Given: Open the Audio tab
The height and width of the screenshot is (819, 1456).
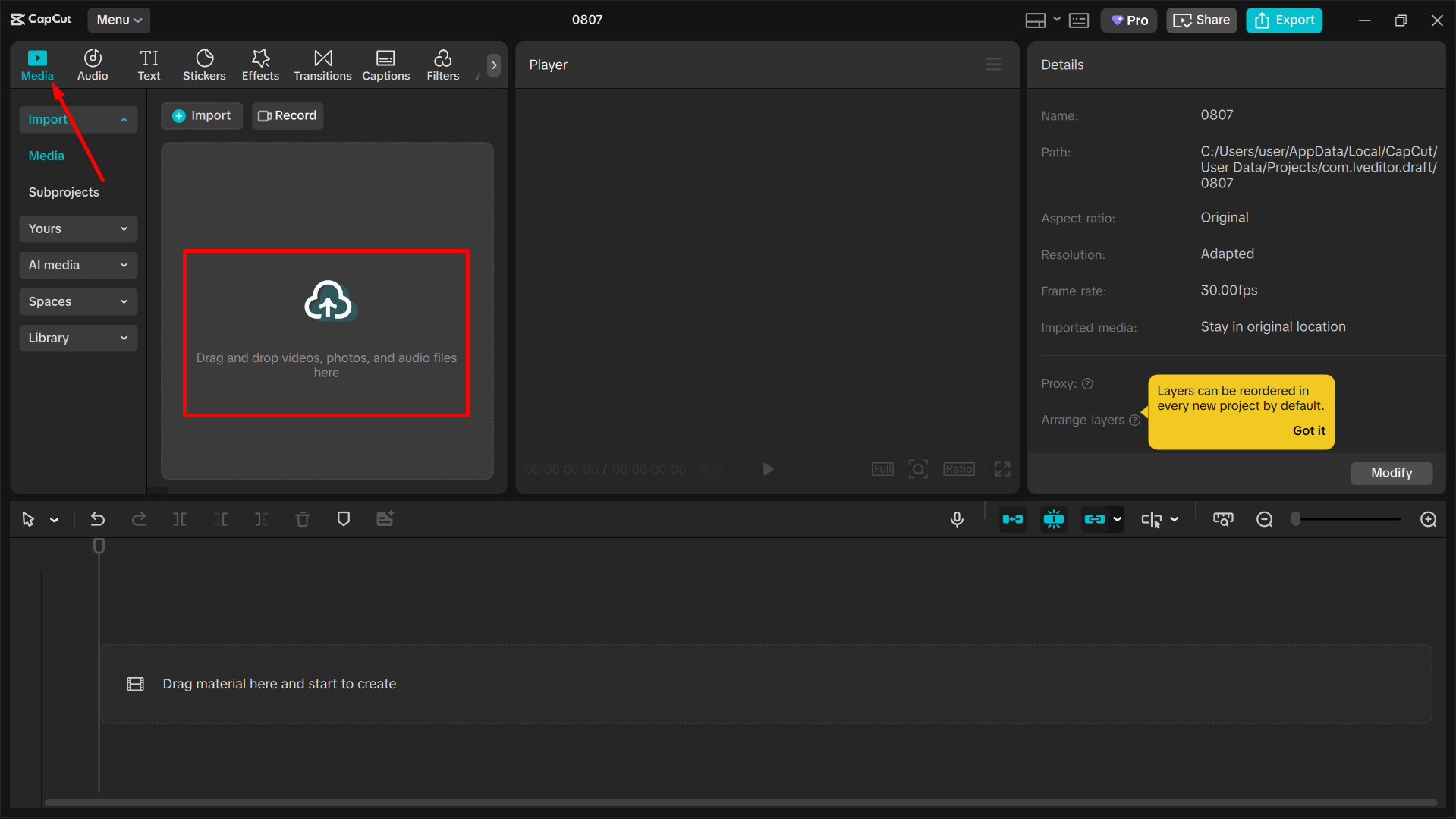Looking at the screenshot, I should pos(93,65).
